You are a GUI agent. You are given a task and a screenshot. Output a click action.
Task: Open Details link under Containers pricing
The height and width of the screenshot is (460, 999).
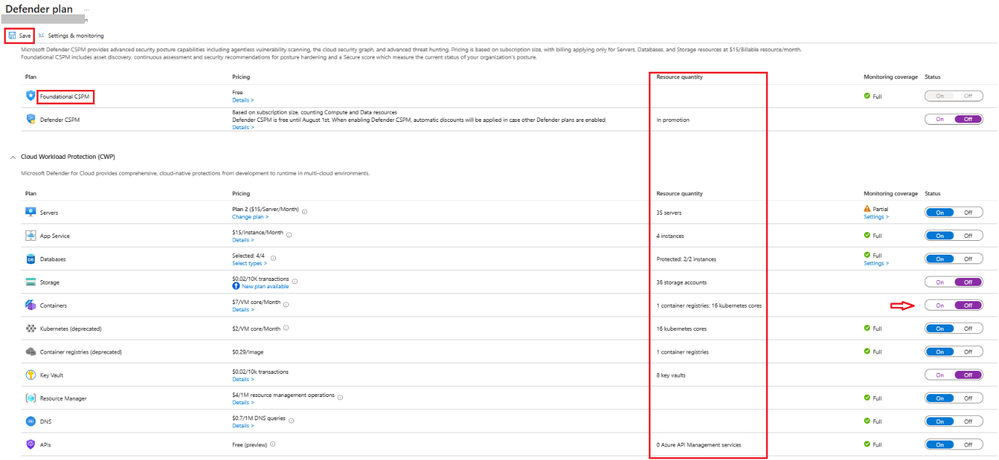pos(243,310)
